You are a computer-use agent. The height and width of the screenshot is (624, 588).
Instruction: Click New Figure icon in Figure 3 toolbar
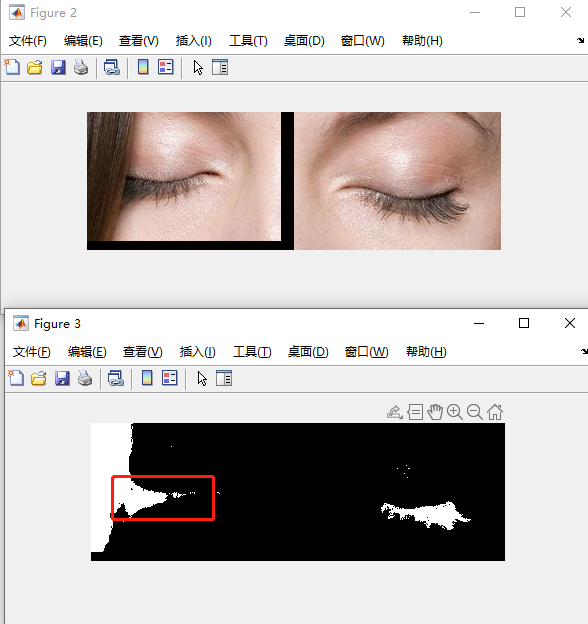16,378
